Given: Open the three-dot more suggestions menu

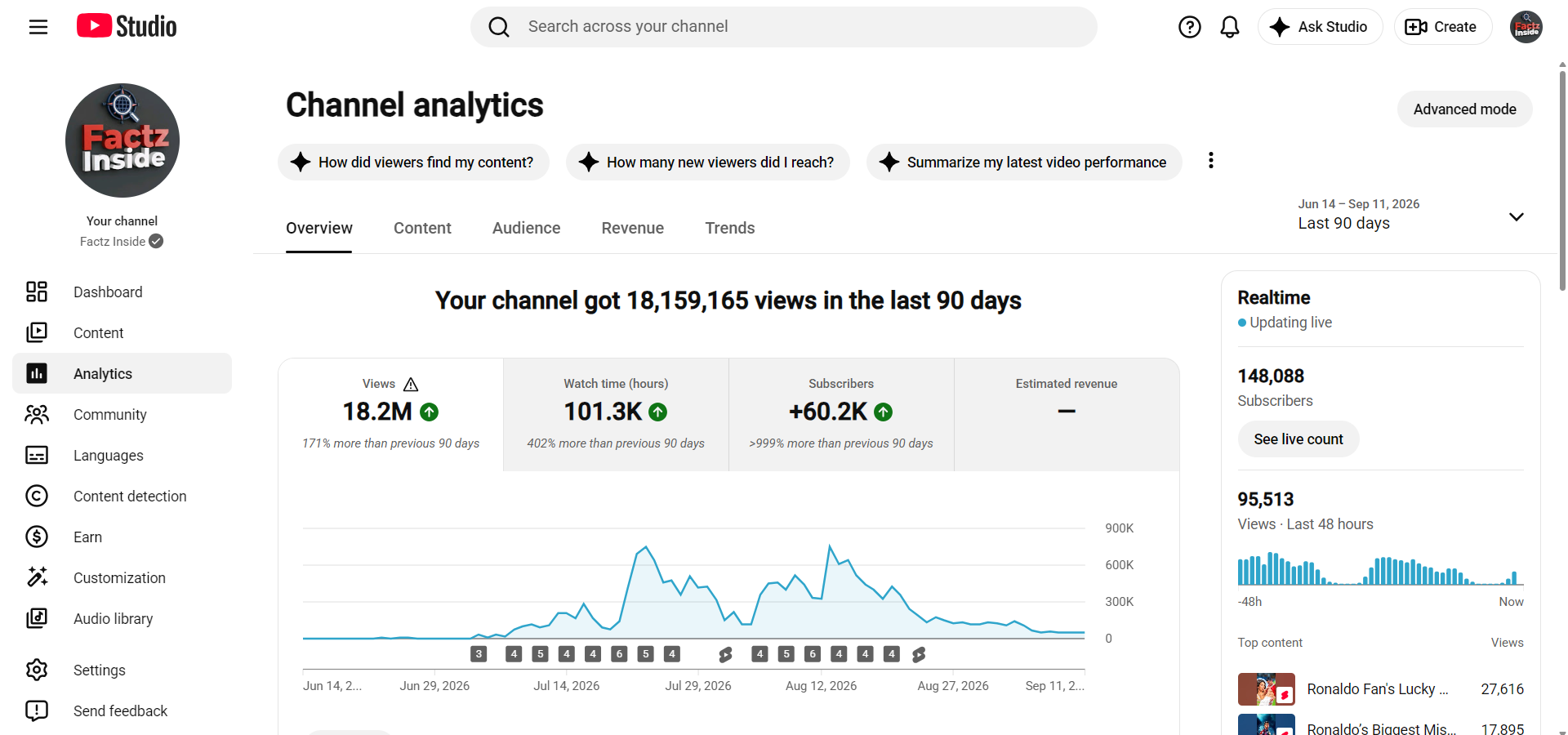Looking at the screenshot, I should tap(1211, 161).
